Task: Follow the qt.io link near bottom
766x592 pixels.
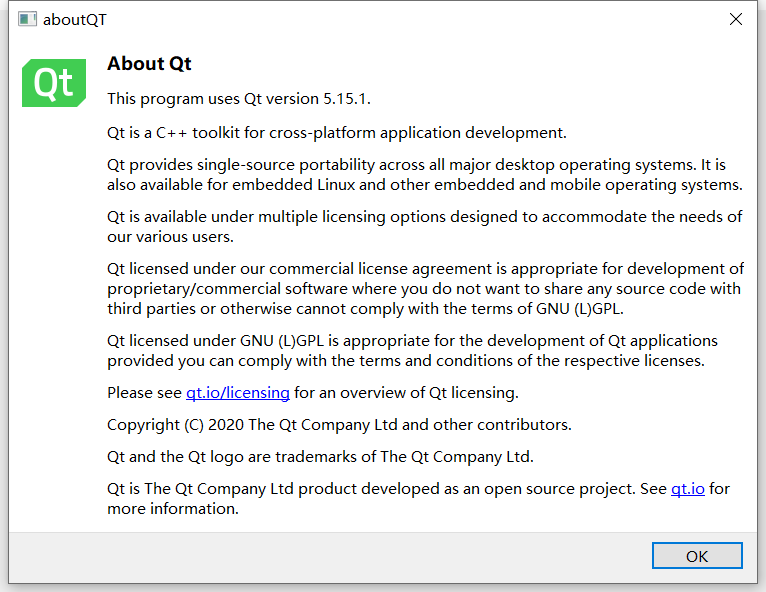Action: [687, 489]
